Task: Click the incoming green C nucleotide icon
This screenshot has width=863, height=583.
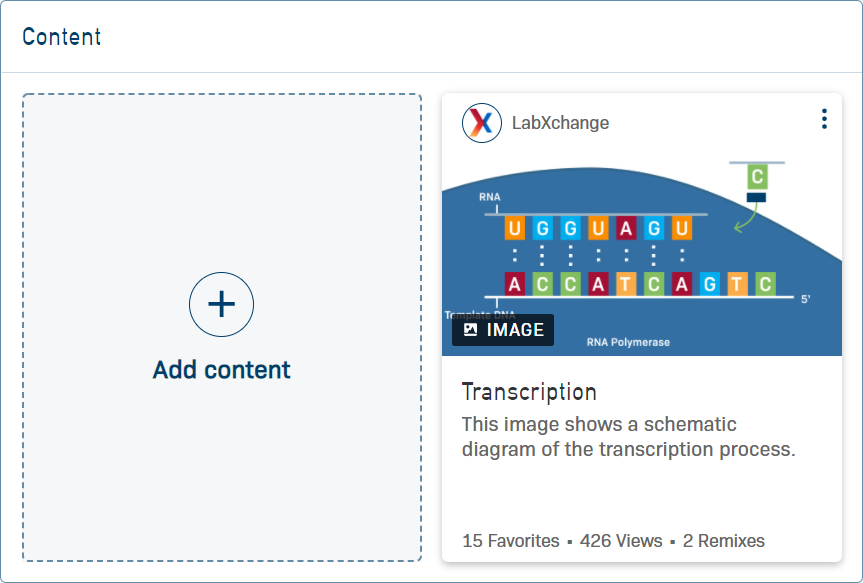Action: [757, 178]
